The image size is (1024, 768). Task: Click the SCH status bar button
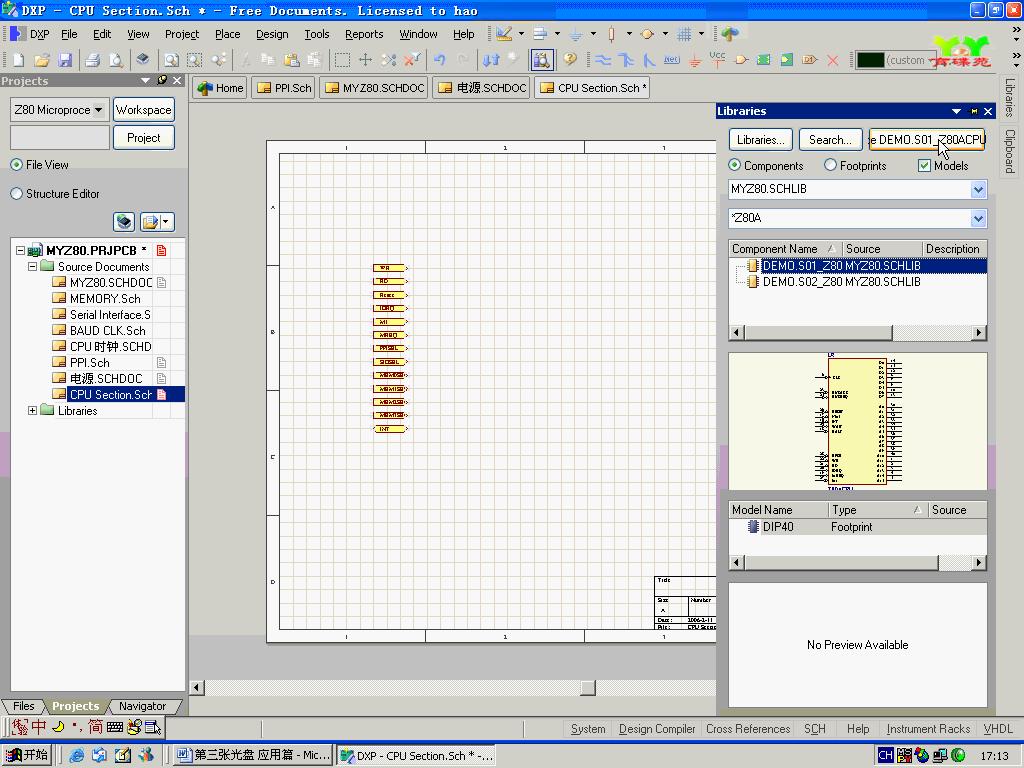tap(814, 729)
